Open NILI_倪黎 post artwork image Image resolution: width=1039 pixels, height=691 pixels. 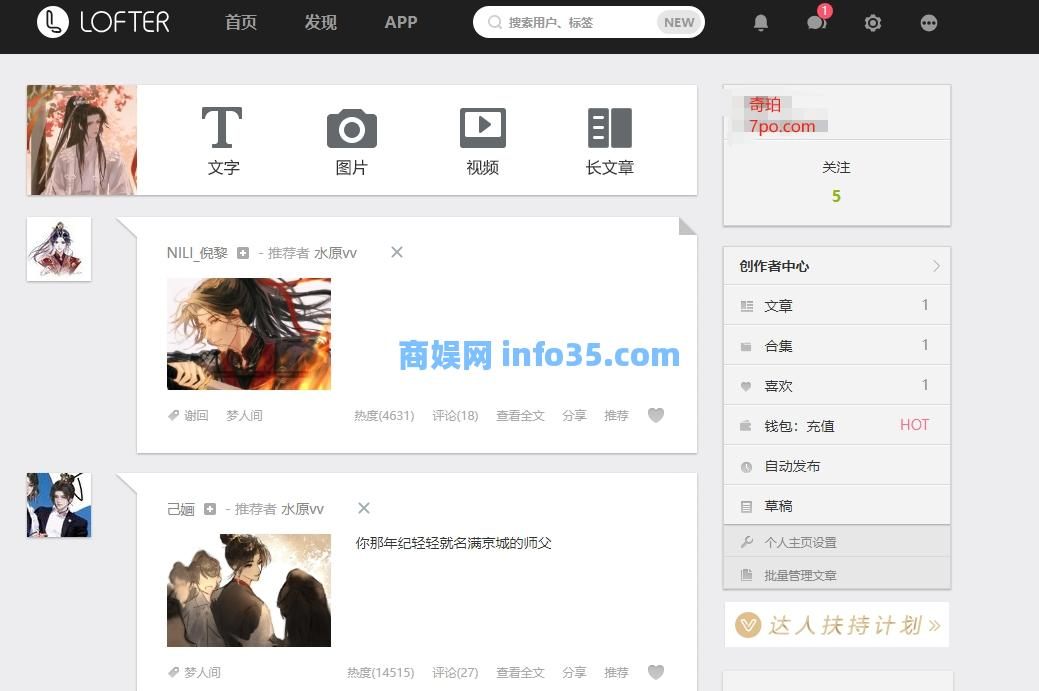[x=248, y=334]
